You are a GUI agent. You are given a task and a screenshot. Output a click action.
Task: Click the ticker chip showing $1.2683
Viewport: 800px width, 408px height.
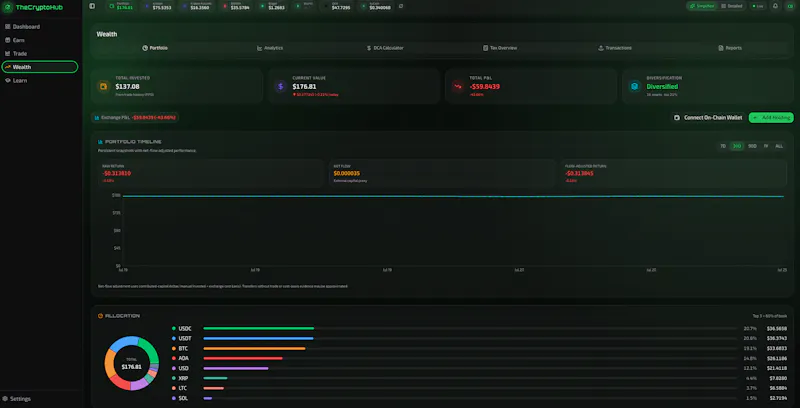tap(272, 6)
